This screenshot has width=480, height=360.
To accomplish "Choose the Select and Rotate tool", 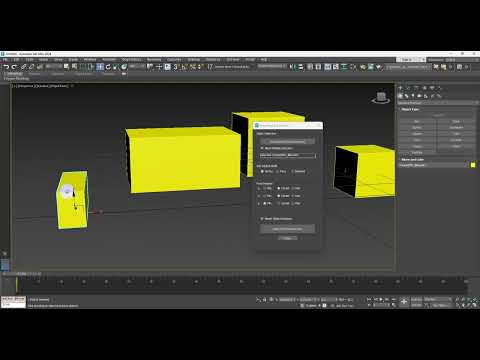I will (x=108, y=67).
